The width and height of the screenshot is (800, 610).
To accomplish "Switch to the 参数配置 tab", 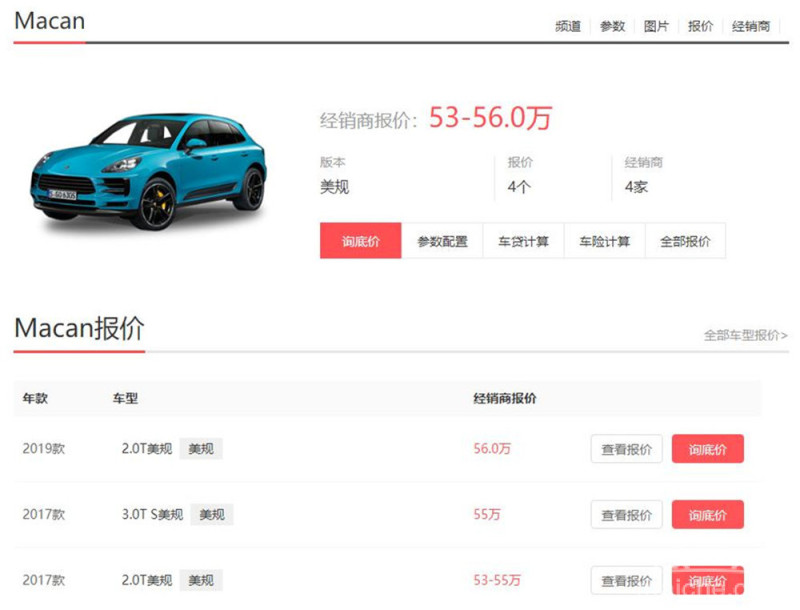I will pyautogui.click(x=442, y=241).
